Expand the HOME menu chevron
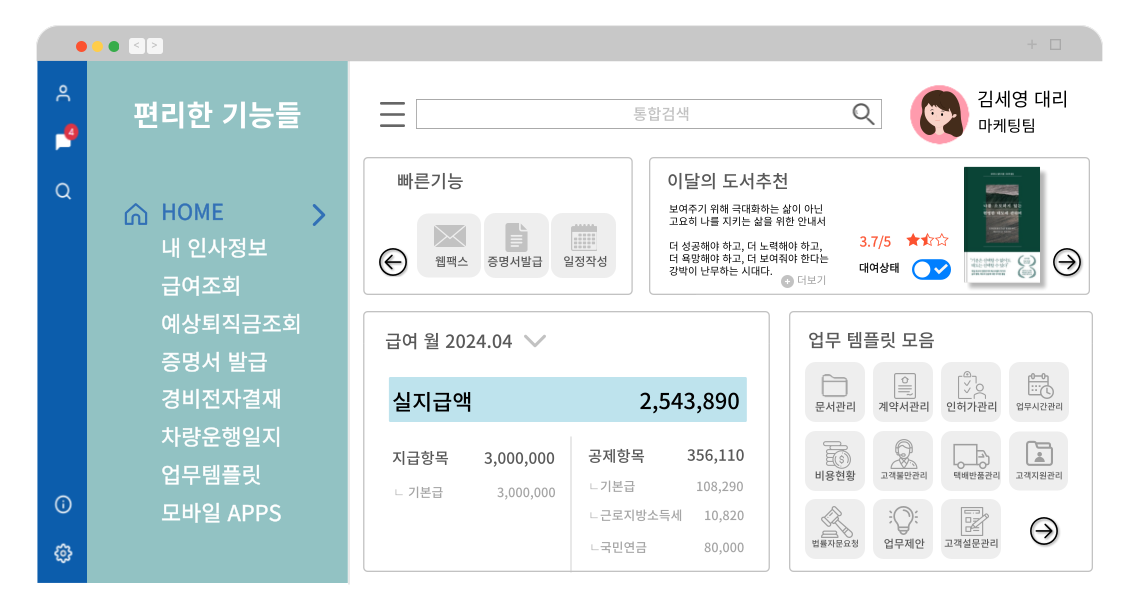 tap(319, 214)
